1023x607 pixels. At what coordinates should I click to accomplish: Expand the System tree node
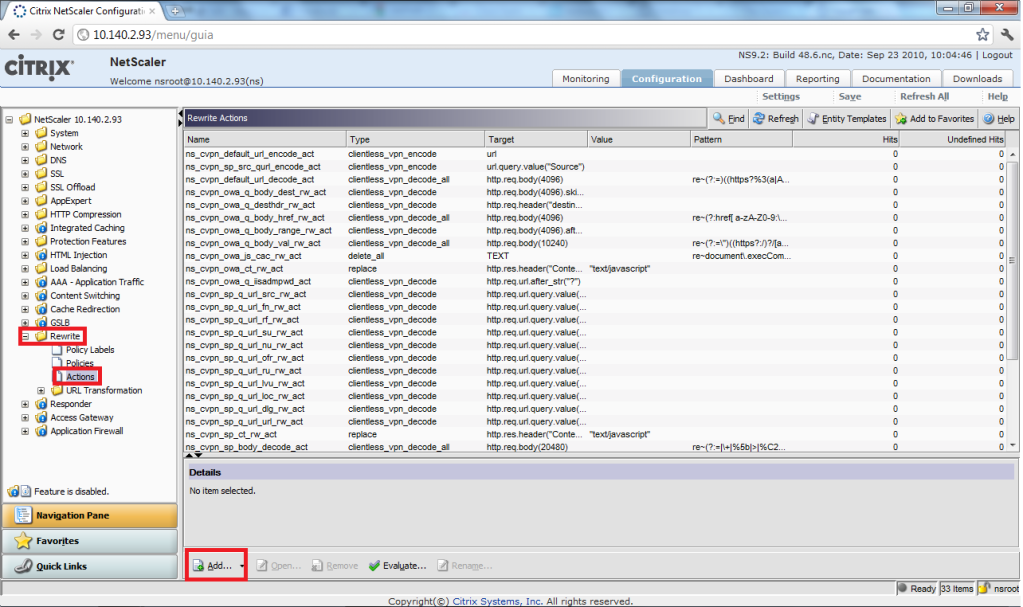[x=25, y=133]
